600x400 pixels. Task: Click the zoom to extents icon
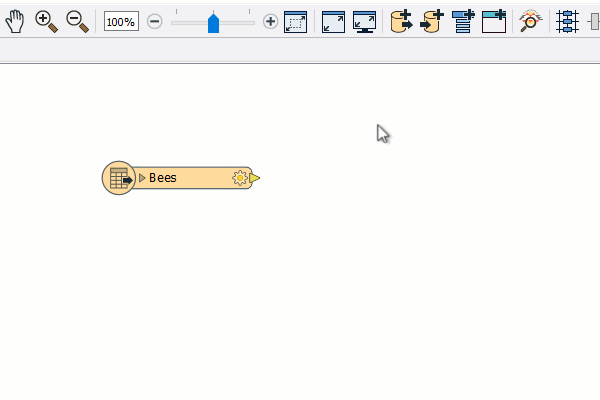point(333,22)
